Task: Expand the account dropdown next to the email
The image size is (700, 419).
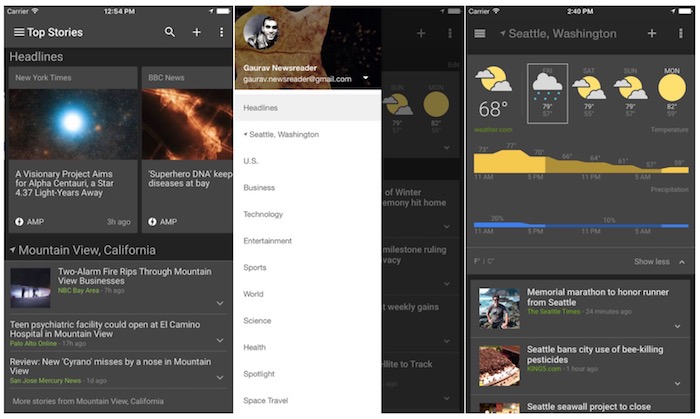Action: click(366, 78)
